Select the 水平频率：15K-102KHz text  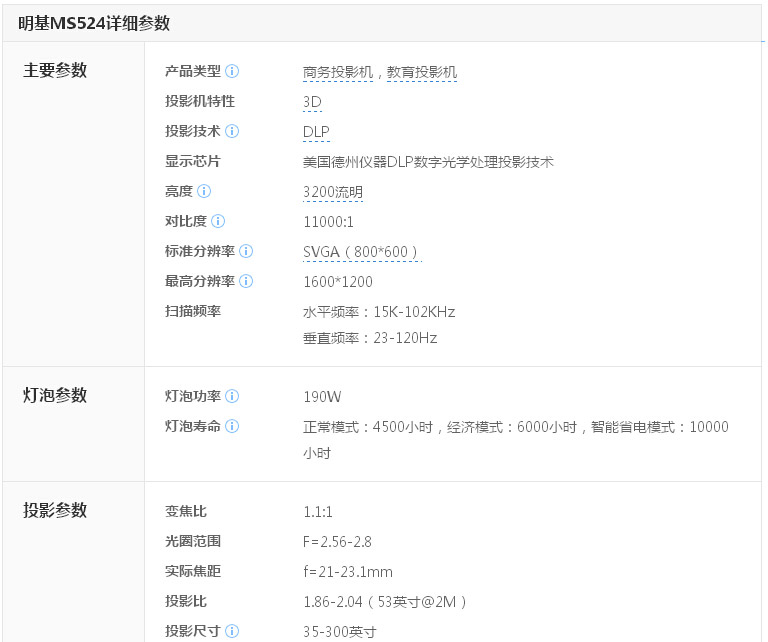[x=379, y=312]
